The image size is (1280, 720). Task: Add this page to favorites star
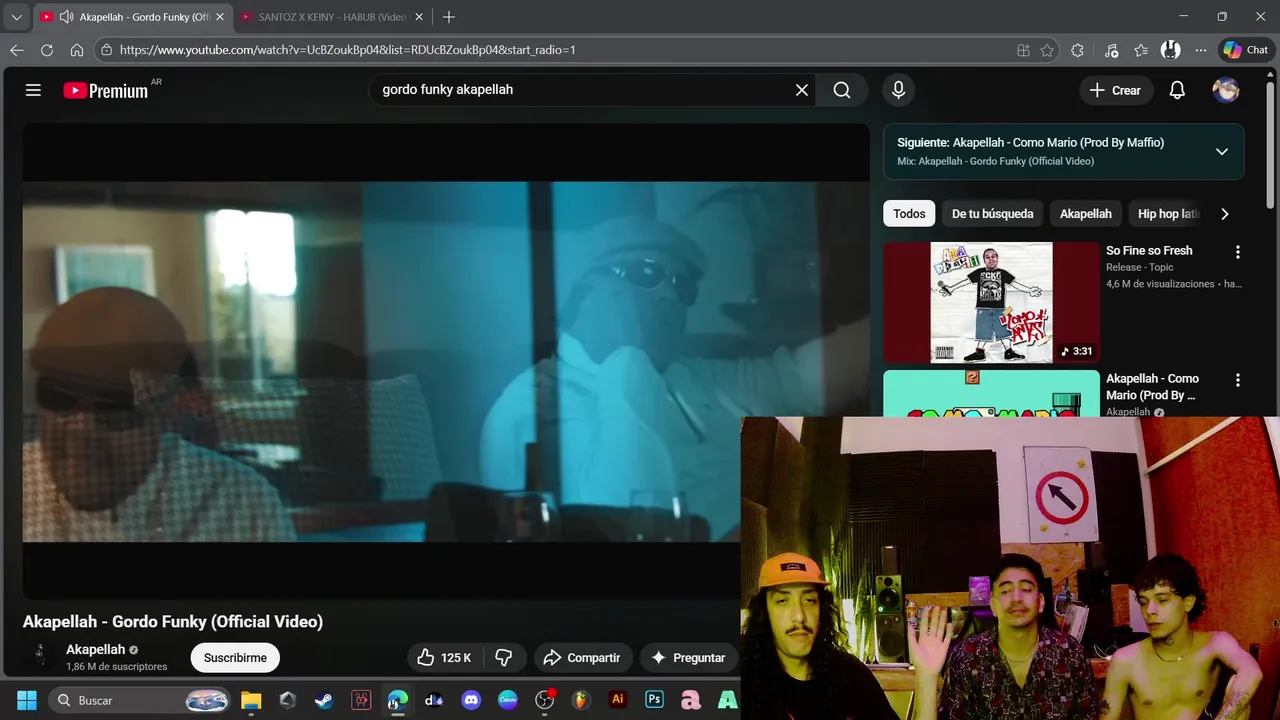click(x=1047, y=50)
